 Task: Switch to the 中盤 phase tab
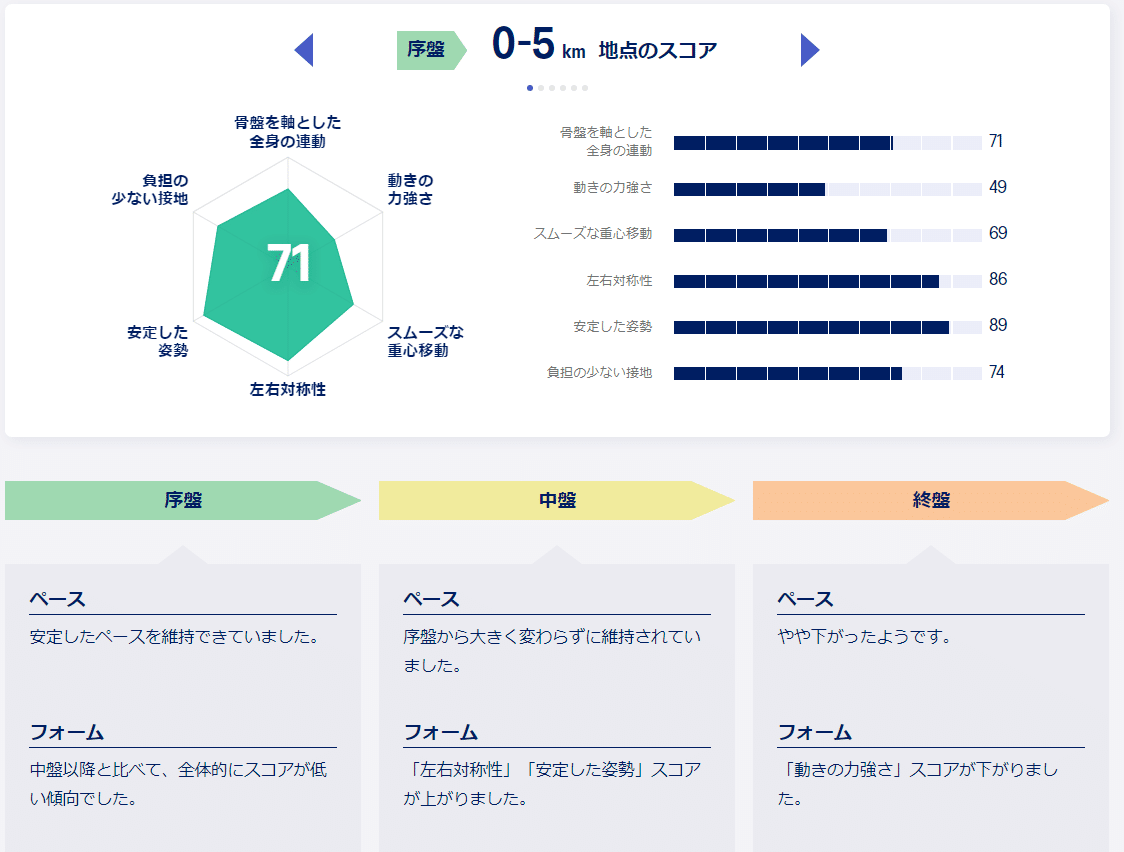click(x=557, y=500)
